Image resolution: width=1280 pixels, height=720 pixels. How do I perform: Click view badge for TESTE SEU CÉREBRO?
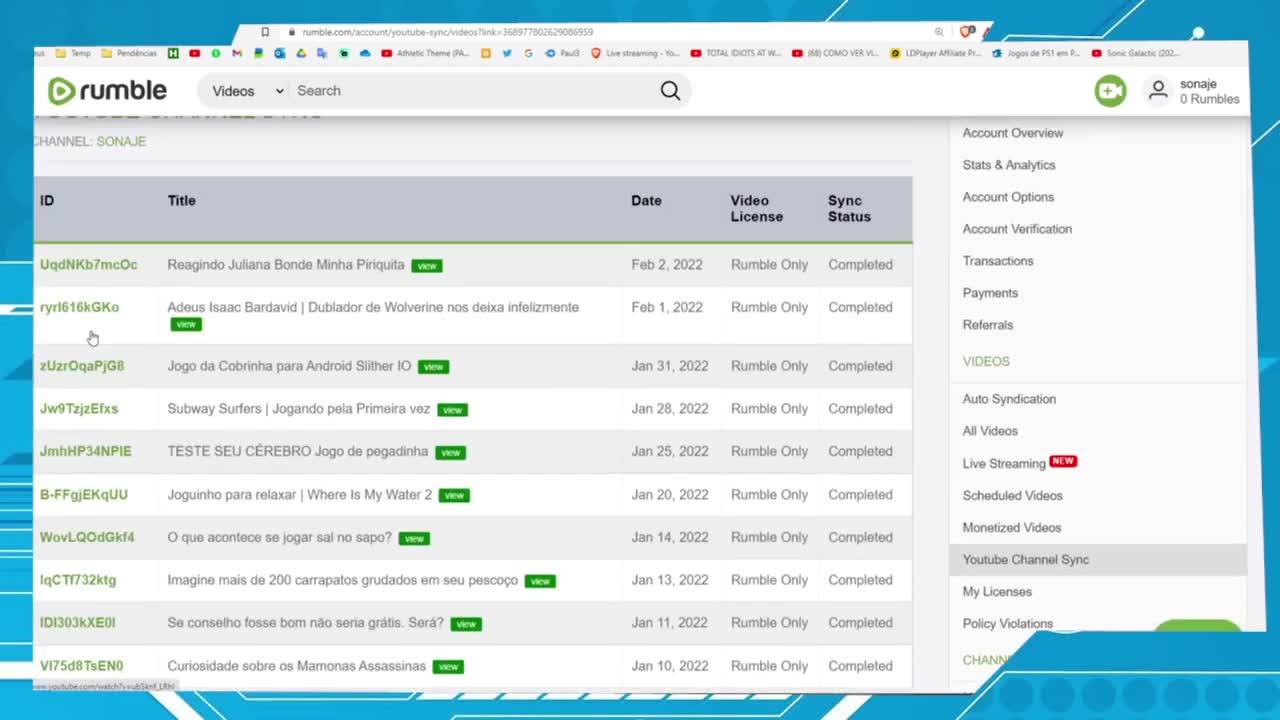click(450, 453)
